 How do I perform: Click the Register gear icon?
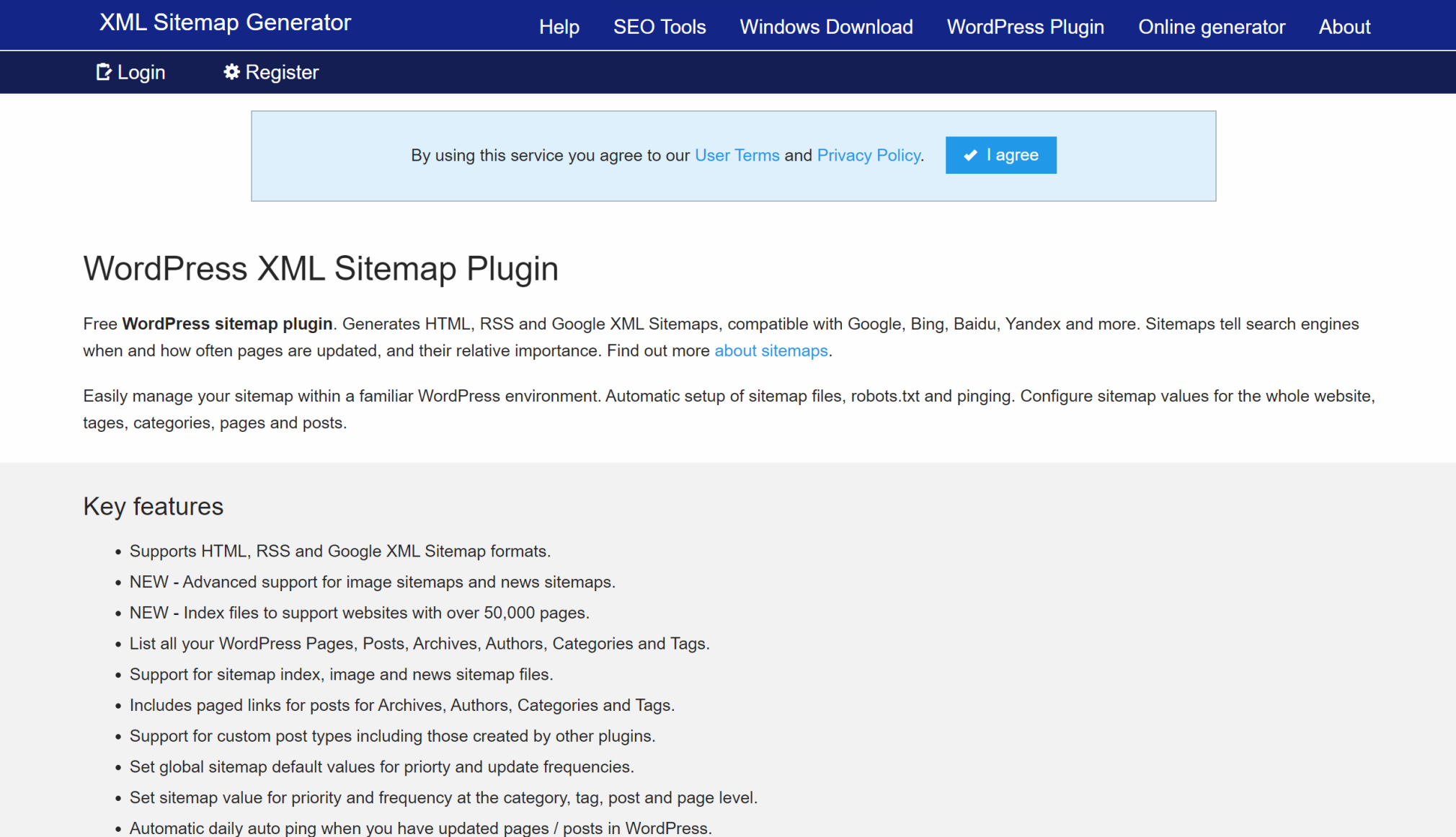(231, 72)
